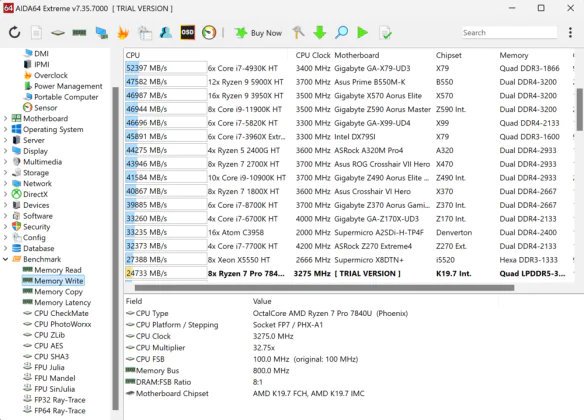
Task: Click the Buy Now button
Action: coord(258,33)
